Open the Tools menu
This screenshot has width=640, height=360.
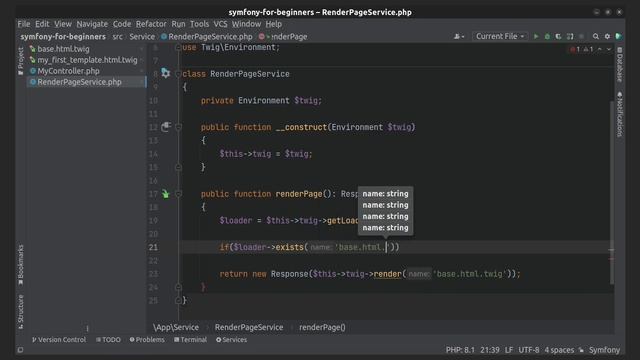[x=199, y=24]
